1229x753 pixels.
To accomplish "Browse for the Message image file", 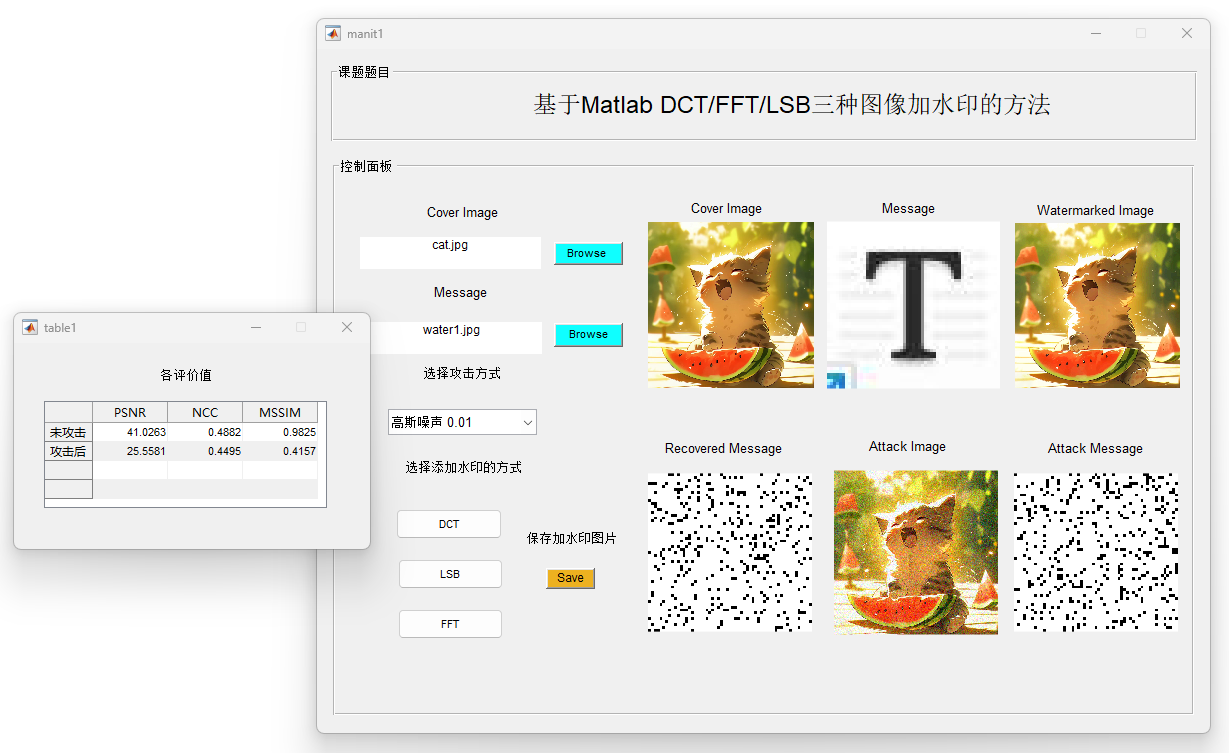I will point(588,334).
